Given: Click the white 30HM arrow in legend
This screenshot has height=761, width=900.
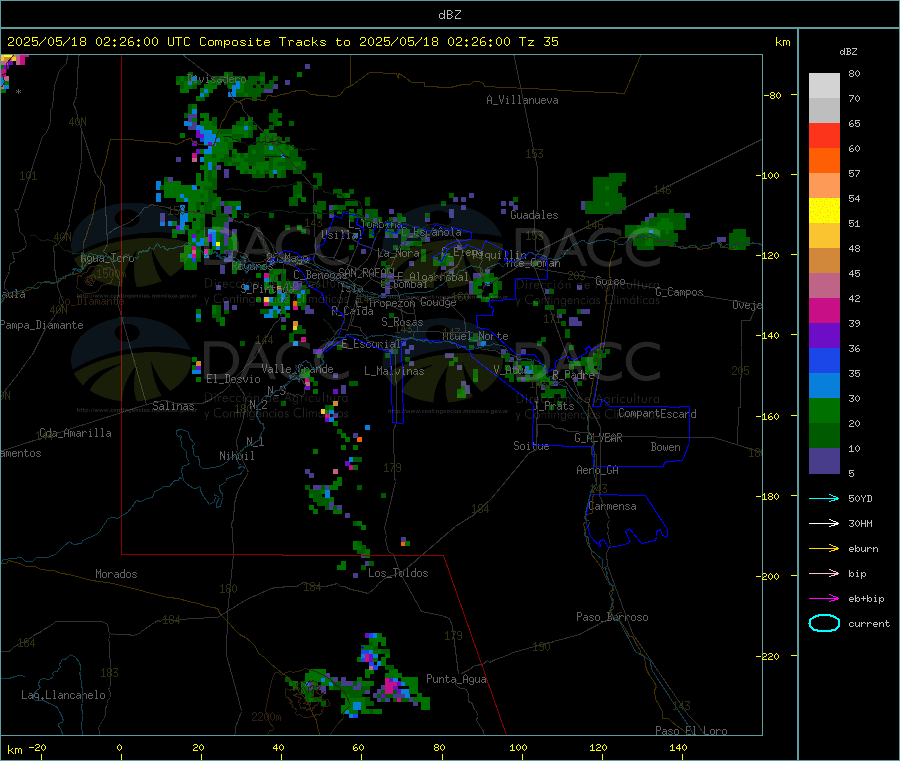Looking at the screenshot, I should coord(824,523).
